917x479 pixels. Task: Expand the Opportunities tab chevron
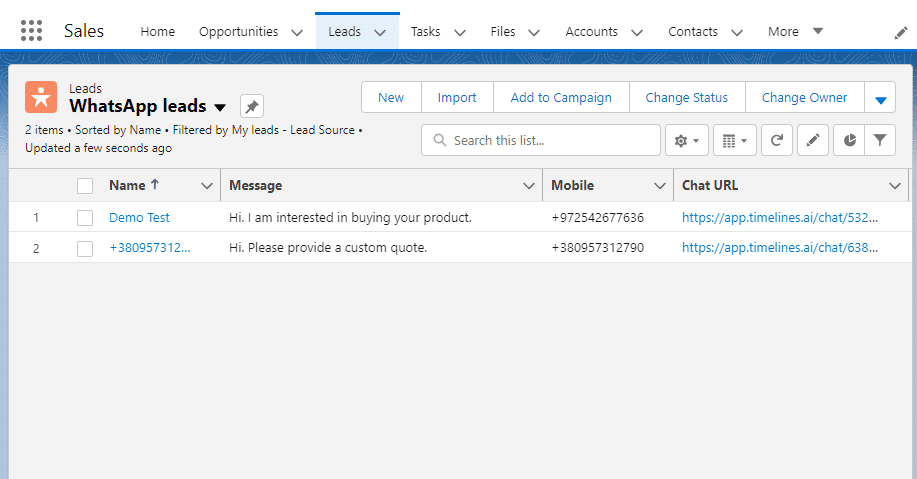(297, 33)
